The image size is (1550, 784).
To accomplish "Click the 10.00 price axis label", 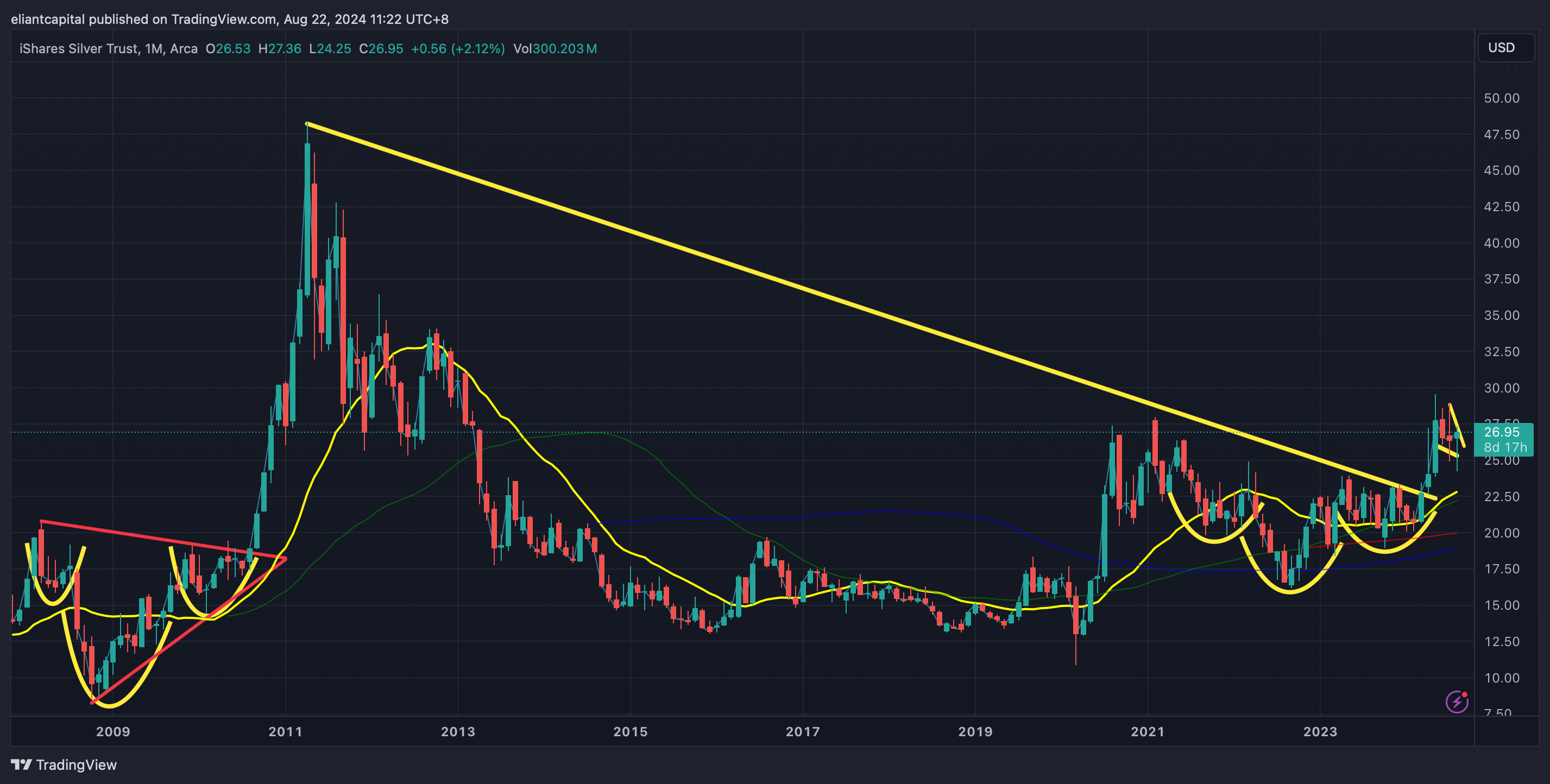I will point(1501,678).
